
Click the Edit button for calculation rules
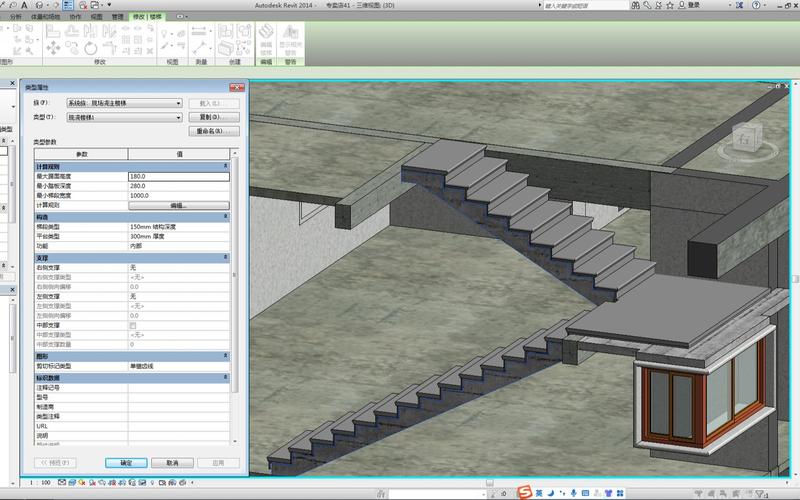(x=178, y=205)
